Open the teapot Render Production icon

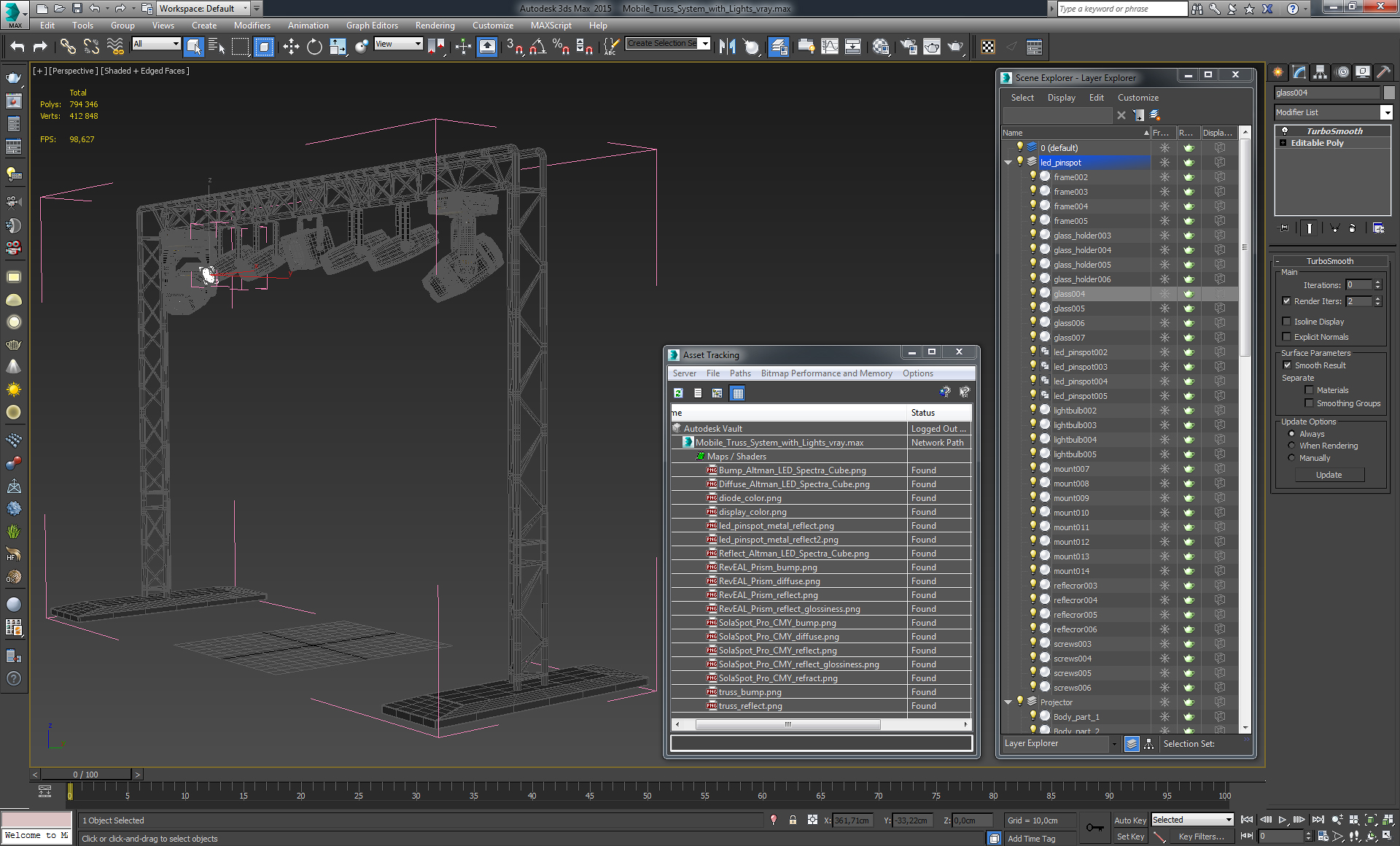(x=955, y=47)
